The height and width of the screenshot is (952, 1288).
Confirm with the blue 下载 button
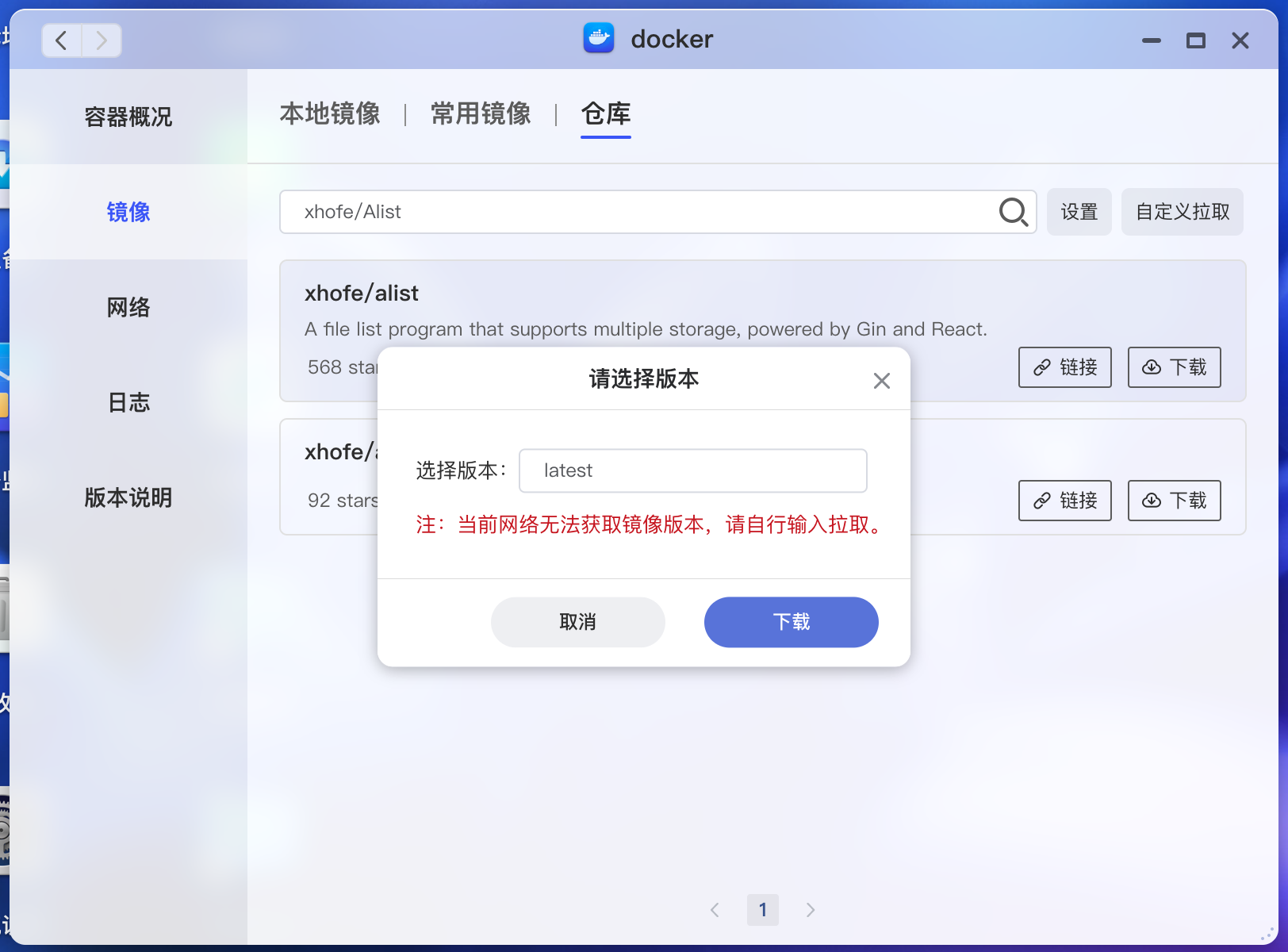[792, 622]
